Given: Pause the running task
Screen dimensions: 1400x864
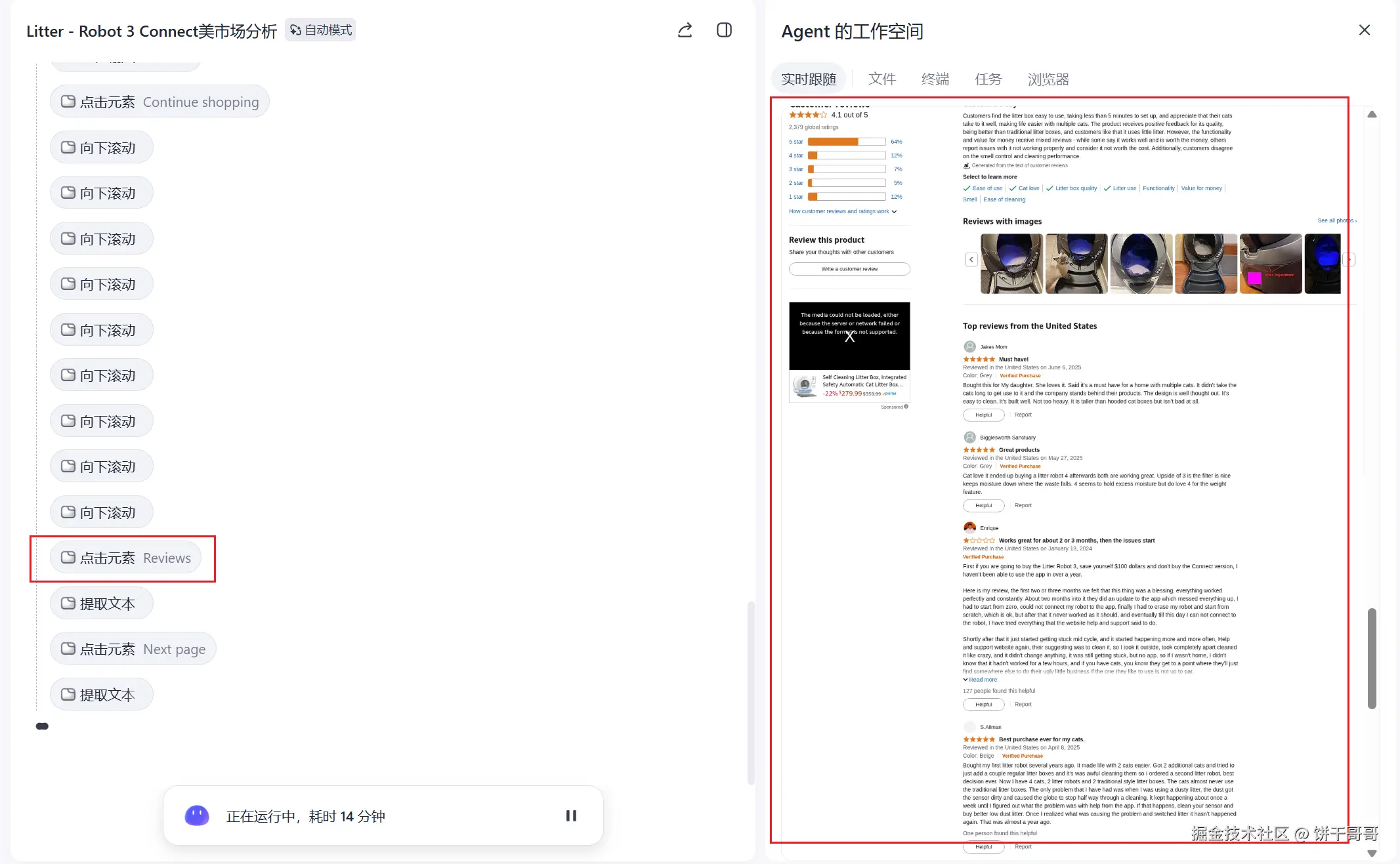Looking at the screenshot, I should (571, 815).
